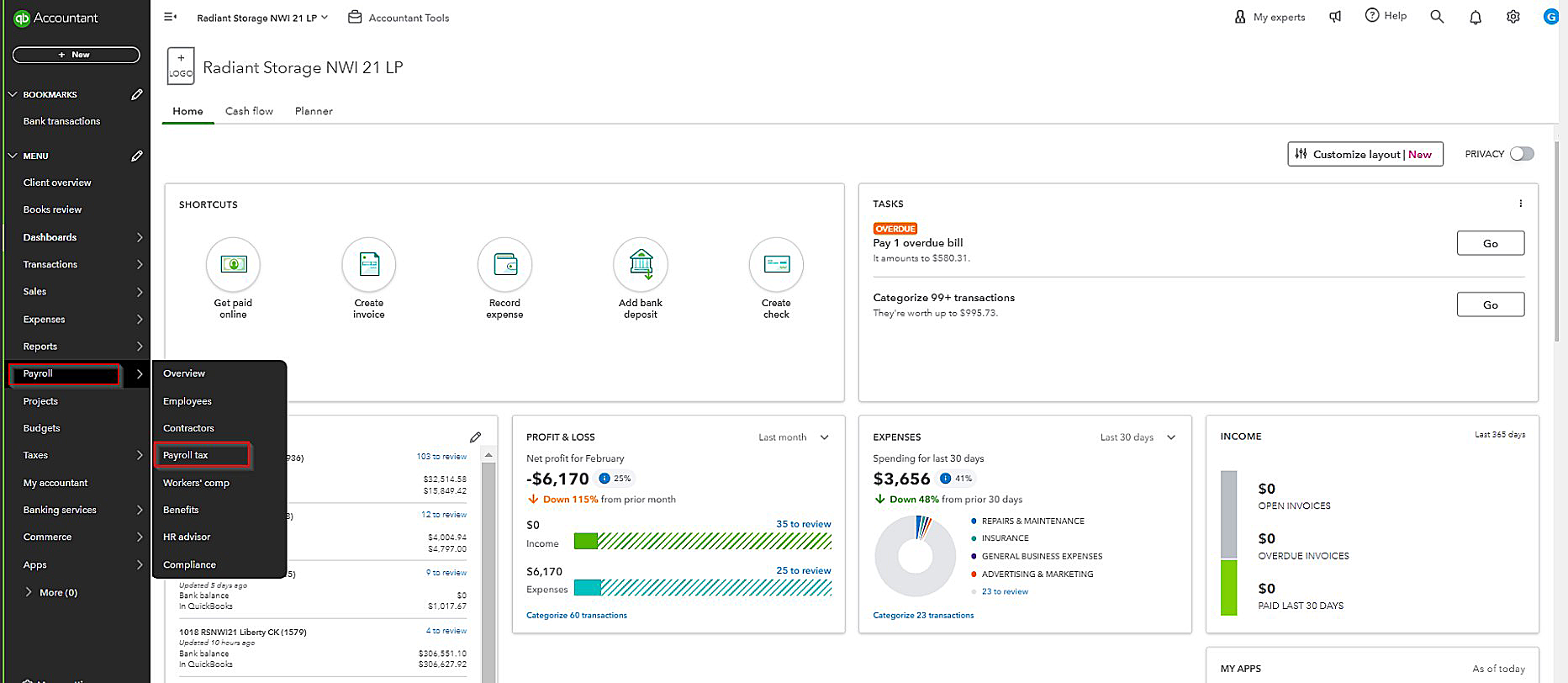
Task: Select Contractors in Payroll submenu
Action: click(188, 428)
